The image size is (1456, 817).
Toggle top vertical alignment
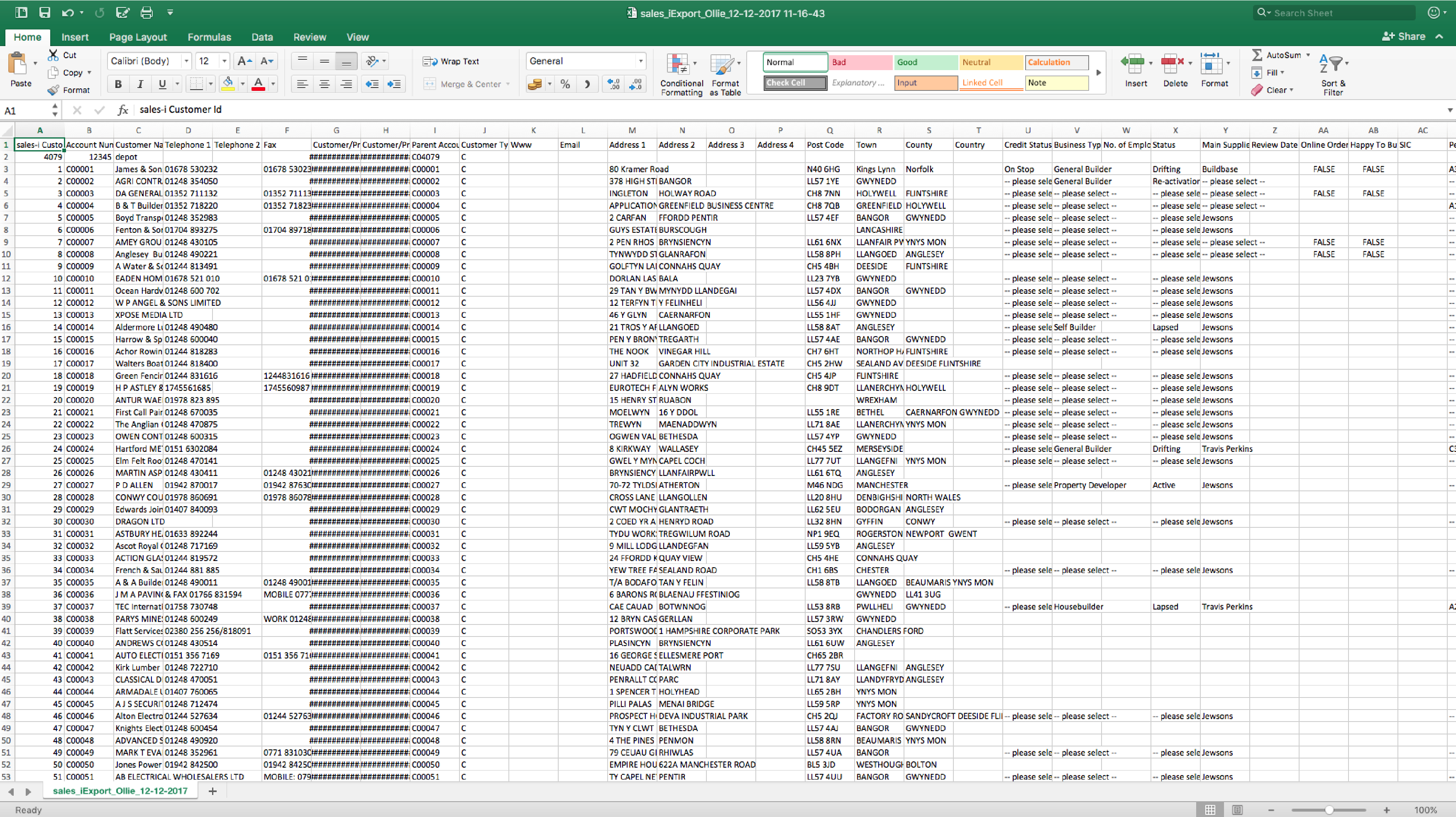point(303,61)
